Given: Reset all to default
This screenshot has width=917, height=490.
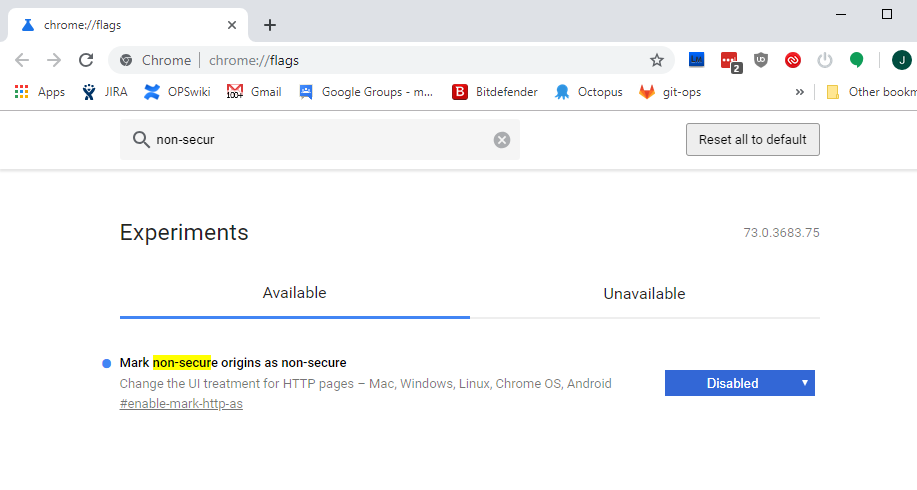Looking at the screenshot, I should click(x=753, y=140).
